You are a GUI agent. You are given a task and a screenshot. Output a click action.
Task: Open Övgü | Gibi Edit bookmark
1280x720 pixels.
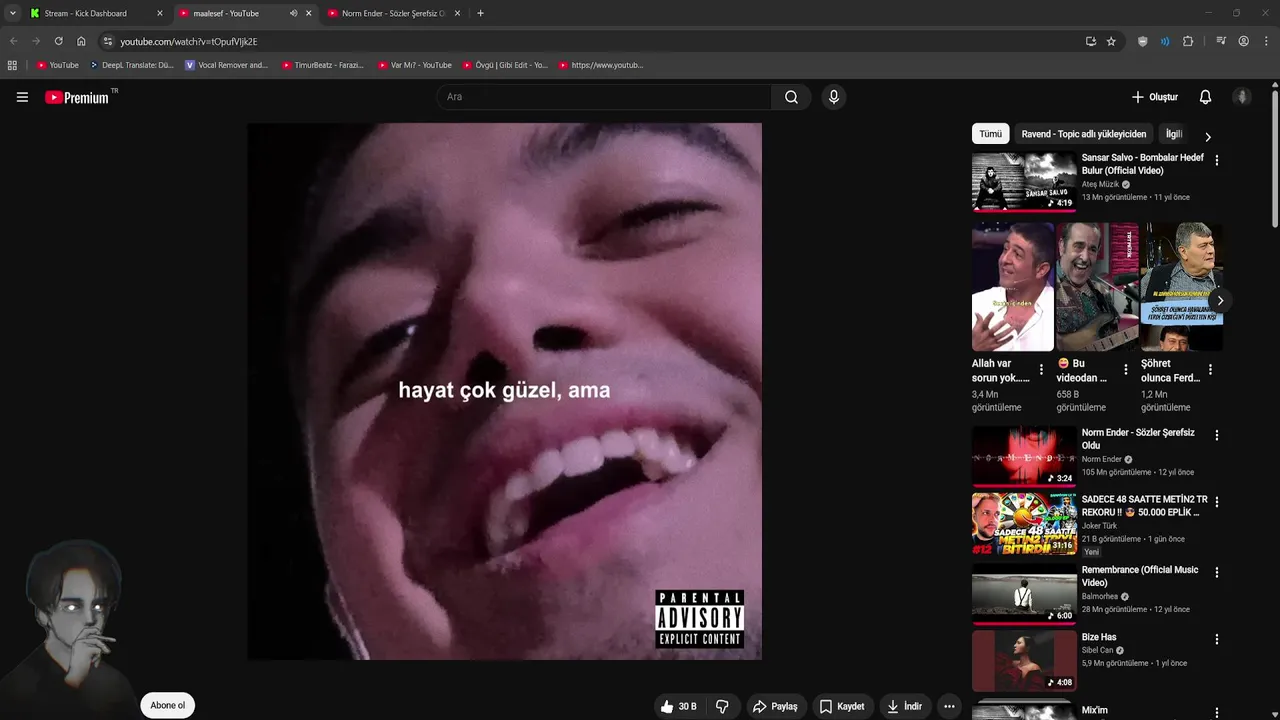coord(505,65)
